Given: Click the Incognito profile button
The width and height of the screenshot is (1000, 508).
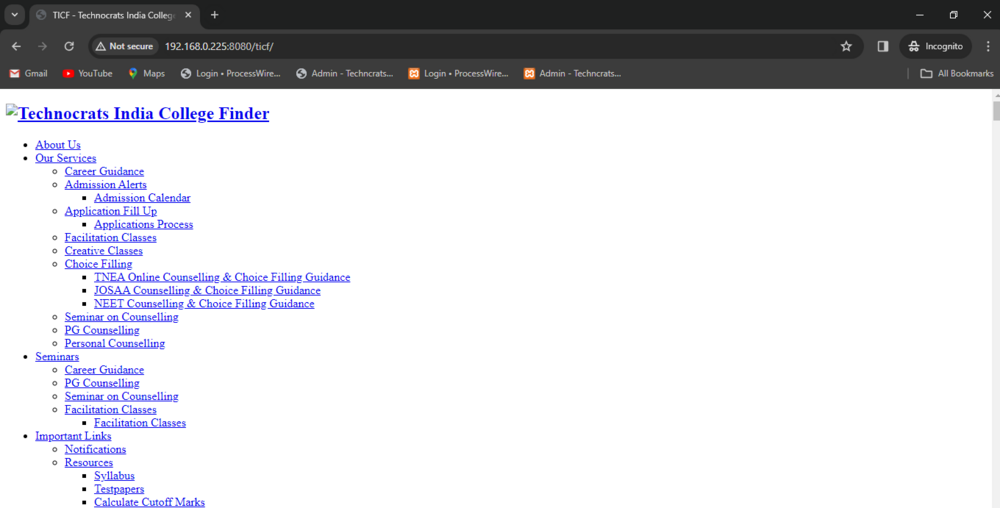Looking at the screenshot, I should point(936,46).
